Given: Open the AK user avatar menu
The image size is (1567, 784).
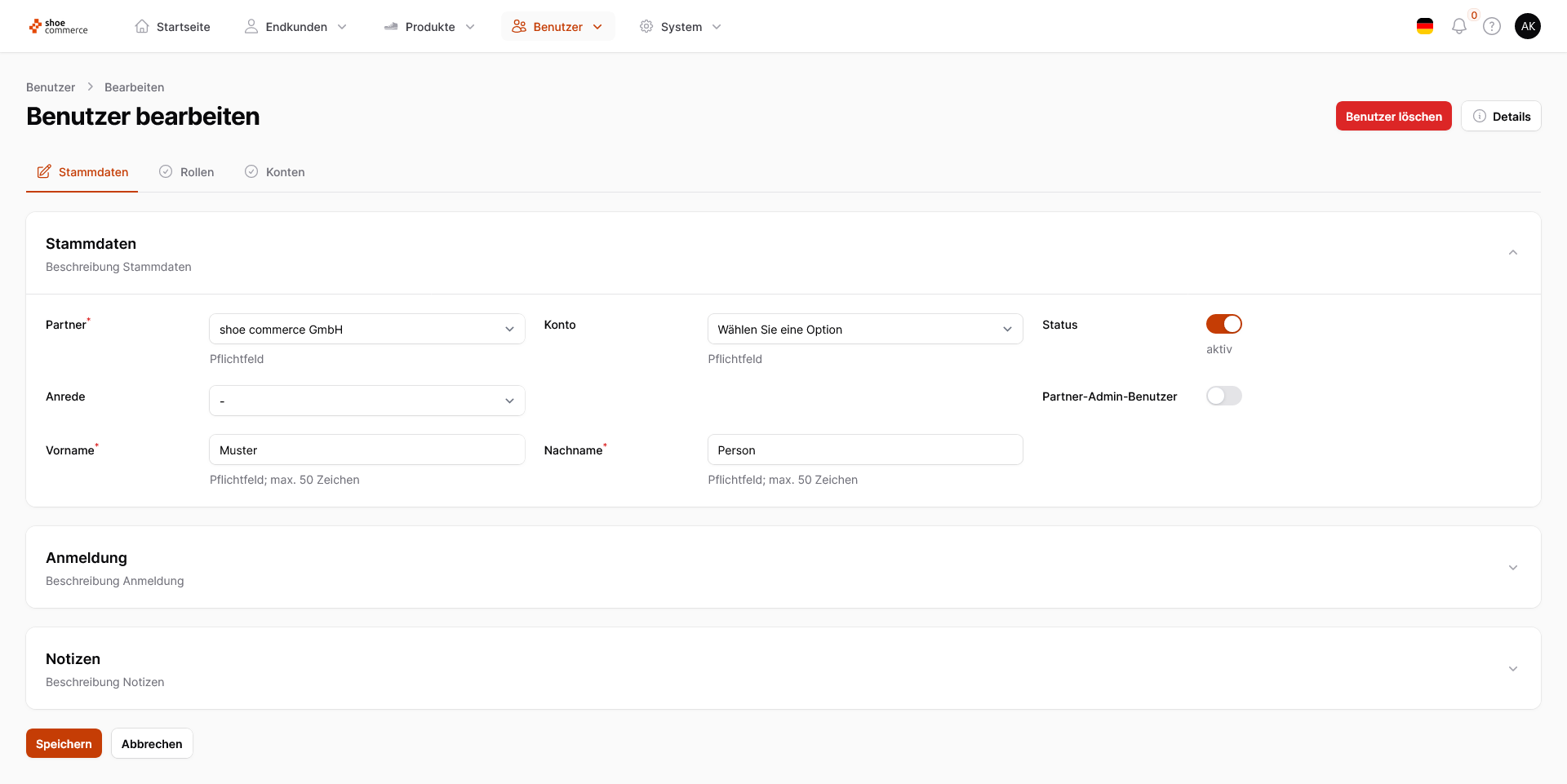Looking at the screenshot, I should (x=1528, y=26).
